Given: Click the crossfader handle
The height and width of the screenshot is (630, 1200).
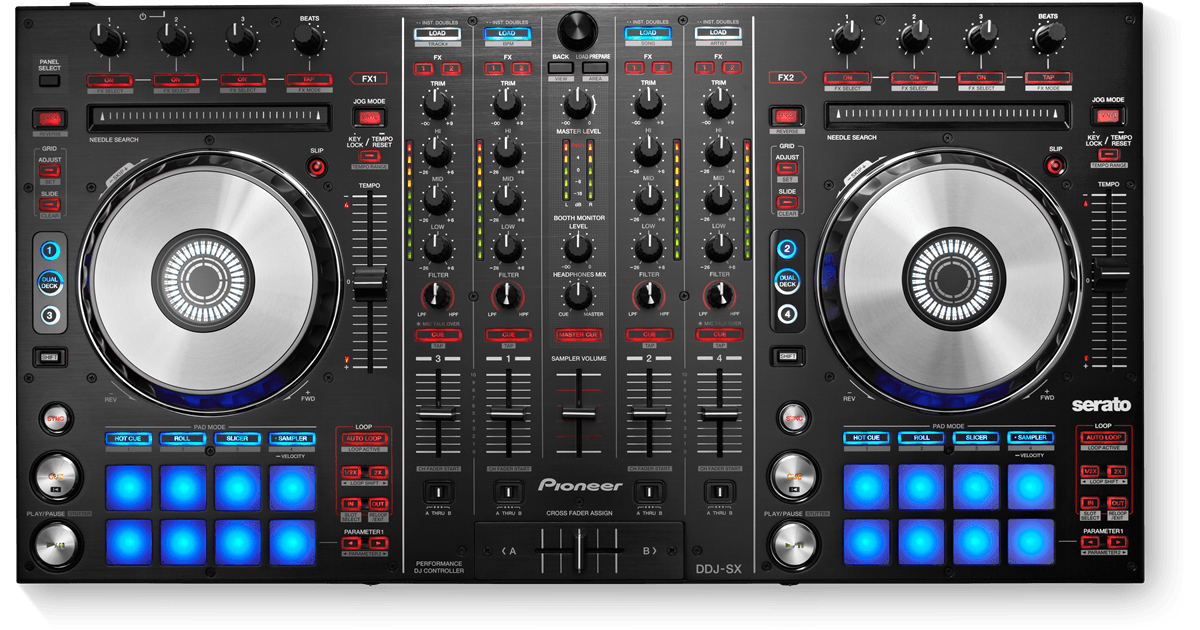Looking at the screenshot, I should pyautogui.click(x=578, y=551).
